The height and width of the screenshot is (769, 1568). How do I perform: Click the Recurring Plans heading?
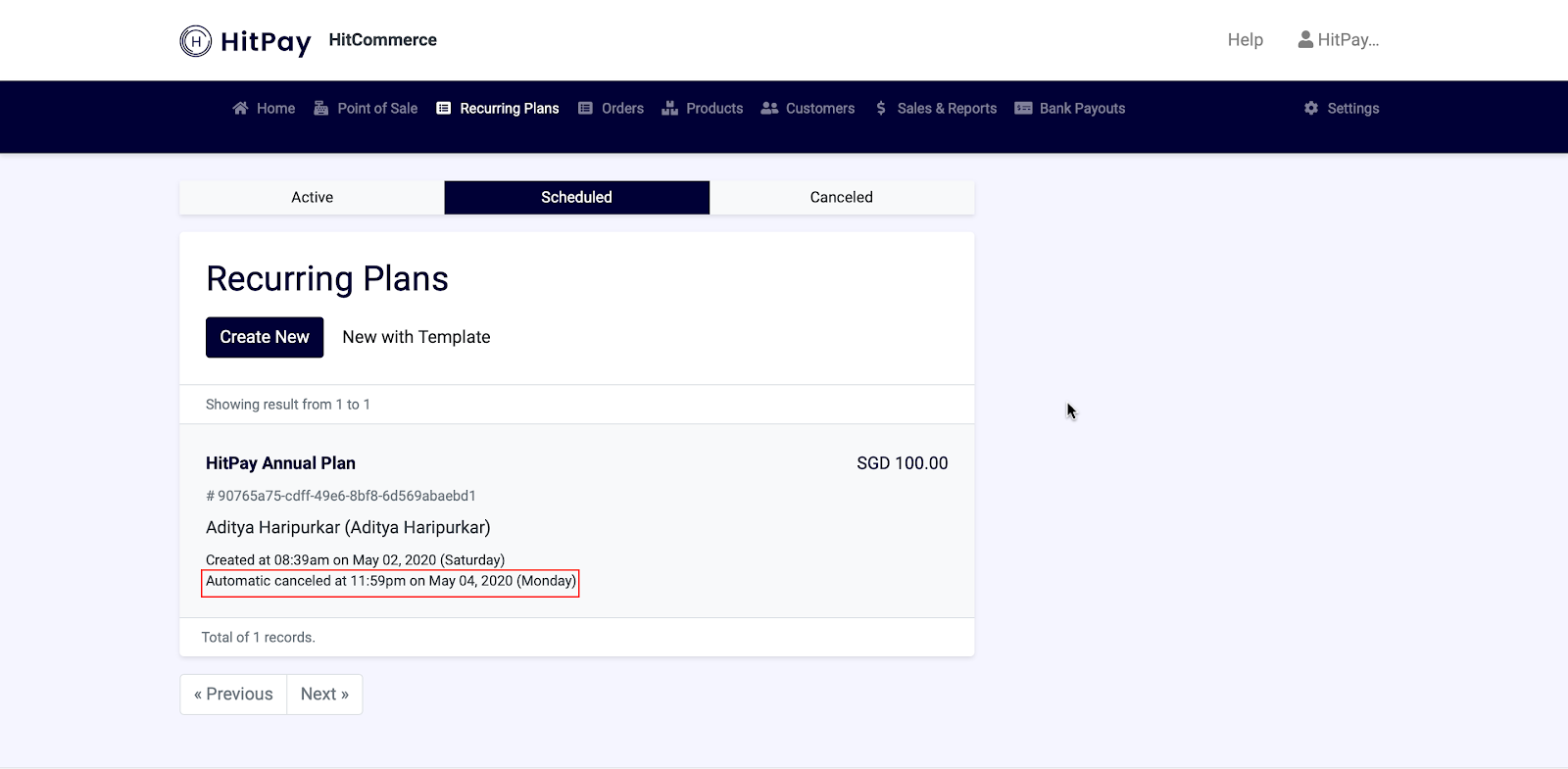[327, 279]
